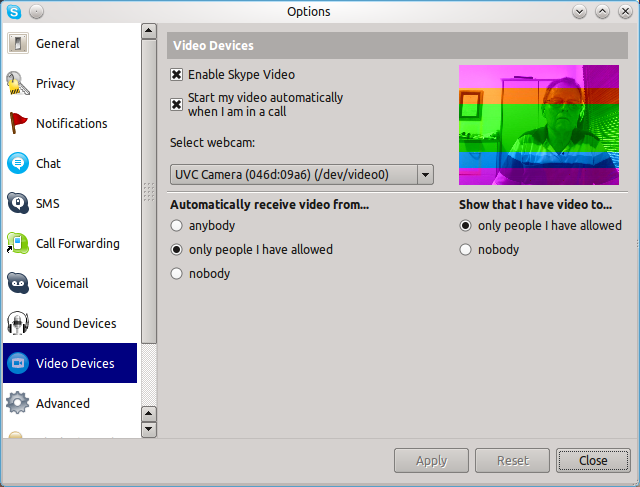Click the webcam preview thumbnail
This screenshot has width=640, height=487.
pyautogui.click(x=539, y=126)
